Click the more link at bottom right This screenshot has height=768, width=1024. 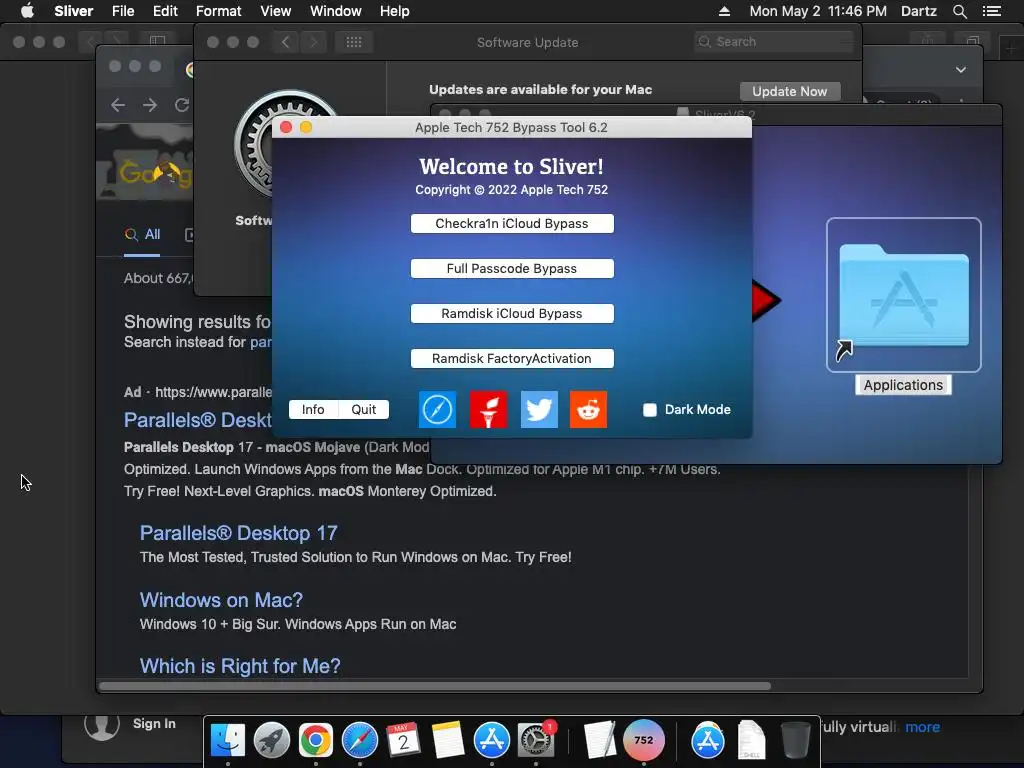(922, 727)
